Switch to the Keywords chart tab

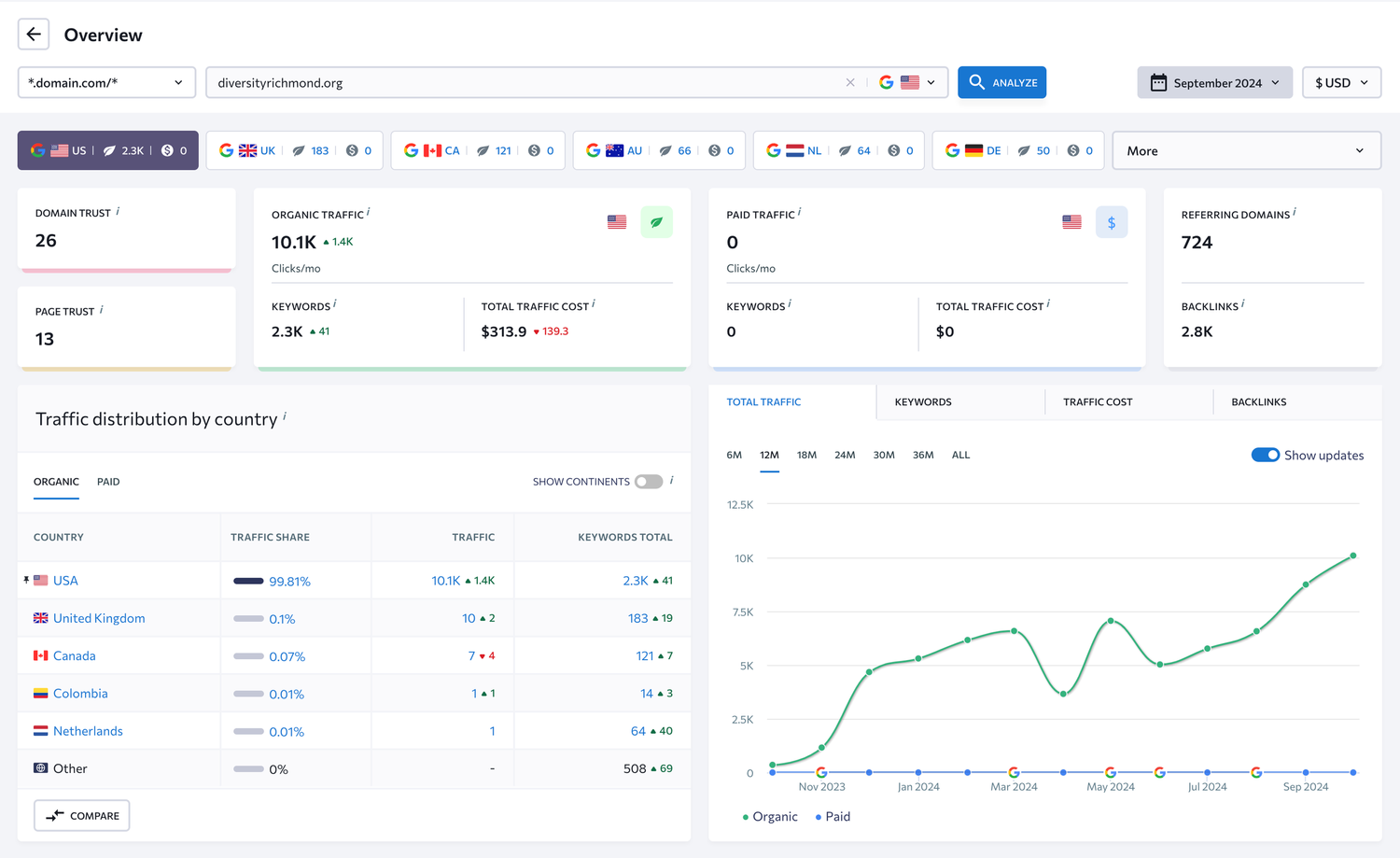923,401
